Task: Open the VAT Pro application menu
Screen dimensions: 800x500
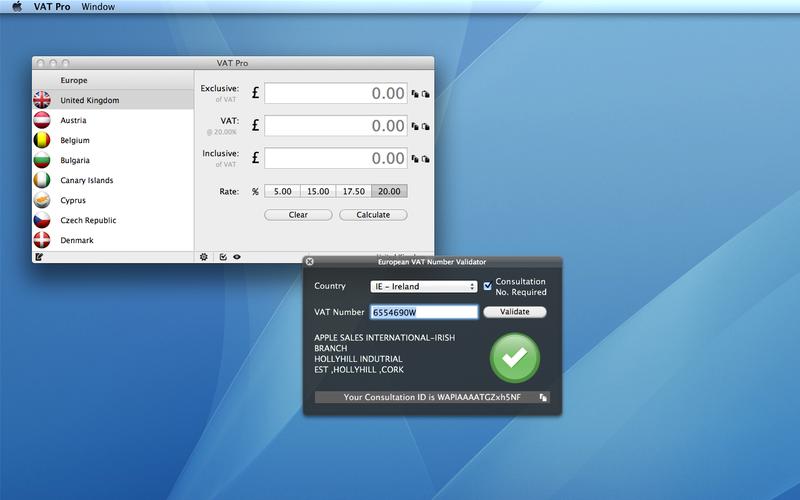Action: (x=52, y=7)
